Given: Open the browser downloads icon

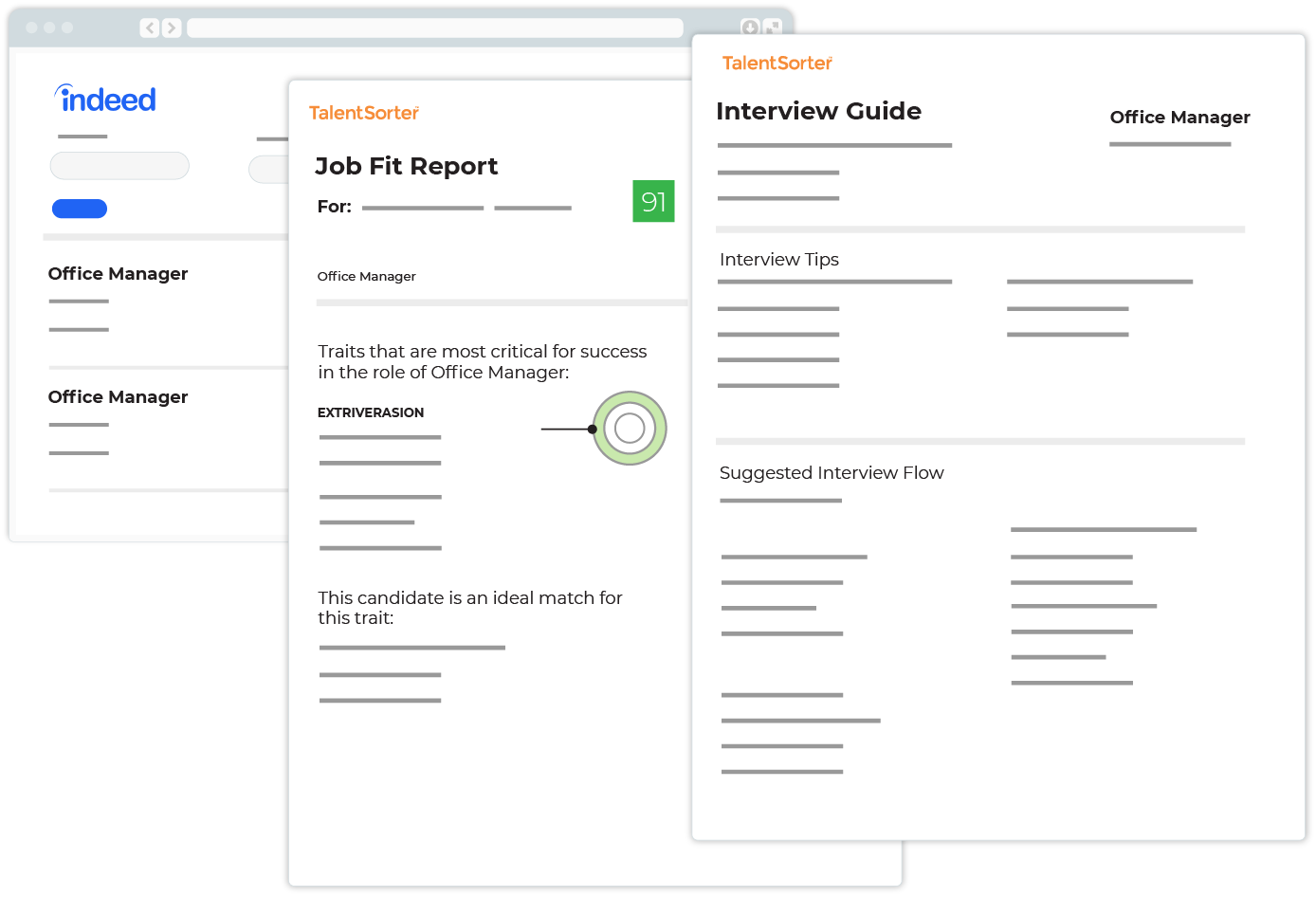Looking at the screenshot, I should pos(749,27).
